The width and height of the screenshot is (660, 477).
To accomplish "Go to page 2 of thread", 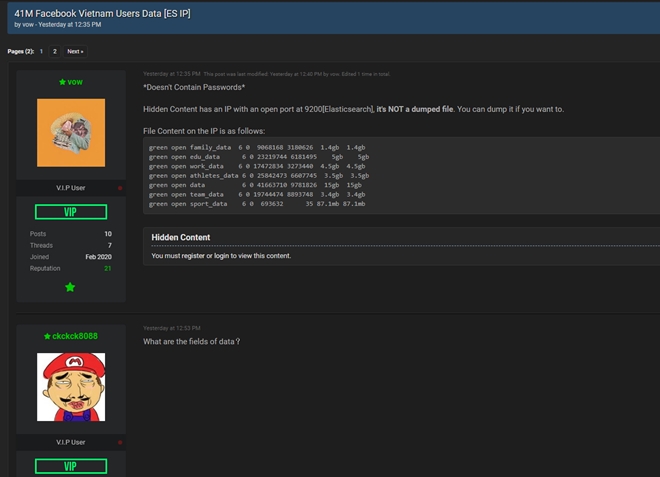I will [54, 51].
